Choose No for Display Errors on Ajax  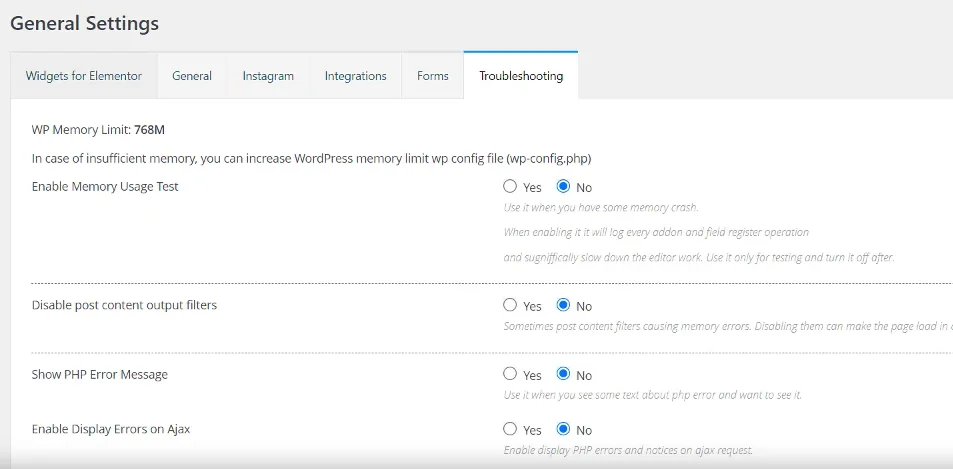tap(563, 429)
